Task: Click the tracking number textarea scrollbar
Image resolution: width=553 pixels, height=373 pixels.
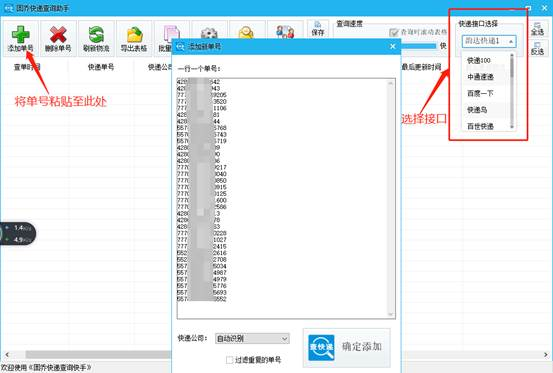Action: point(391,198)
